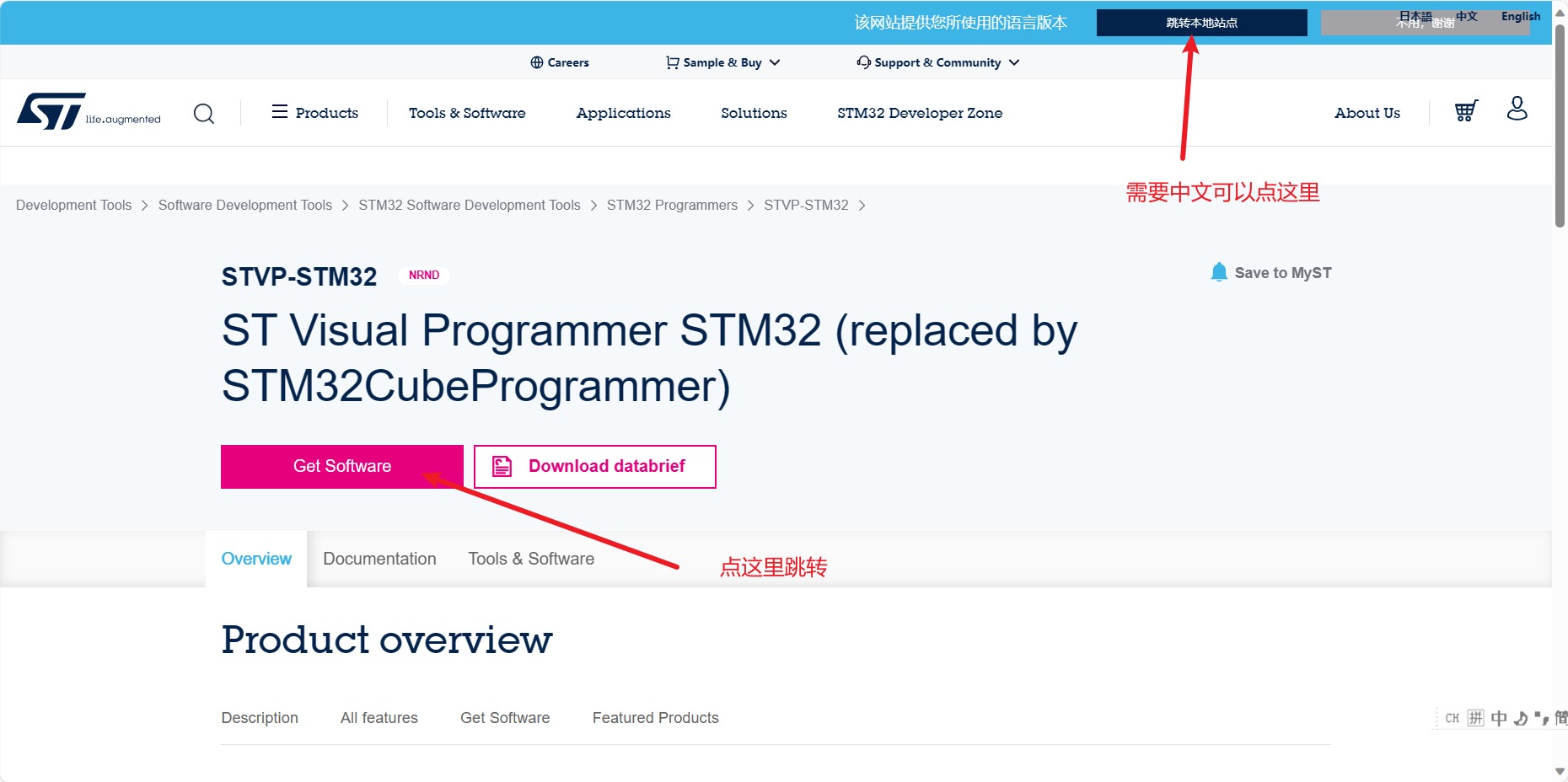Expand the Sample & Buy dropdown
1568x782 pixels.
[x=775, y=62]
